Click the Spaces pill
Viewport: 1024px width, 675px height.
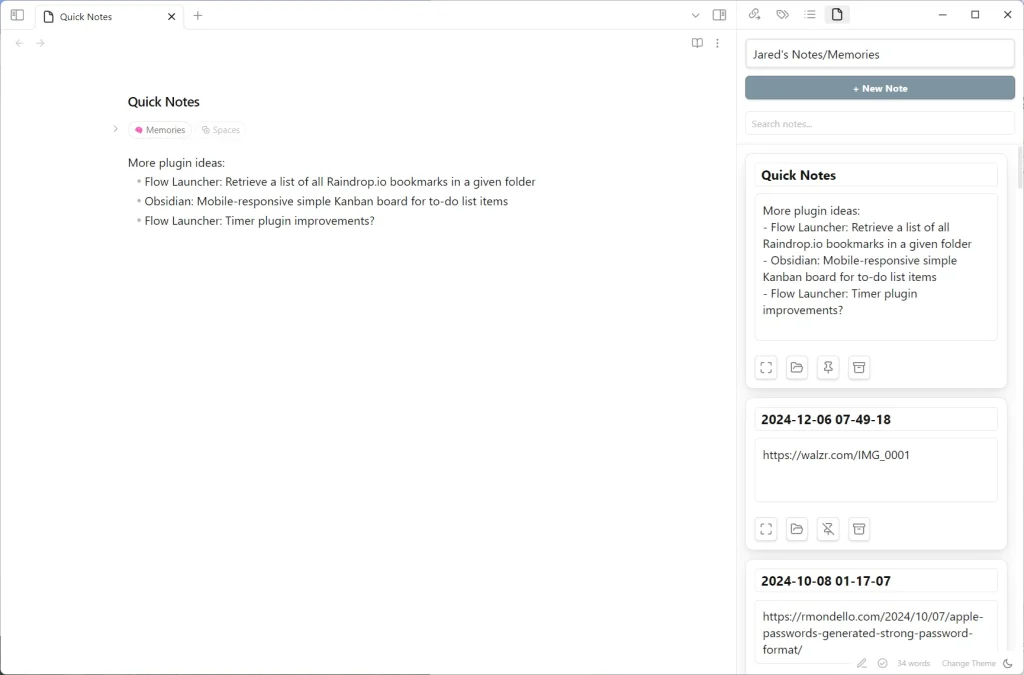click(221, 130)
